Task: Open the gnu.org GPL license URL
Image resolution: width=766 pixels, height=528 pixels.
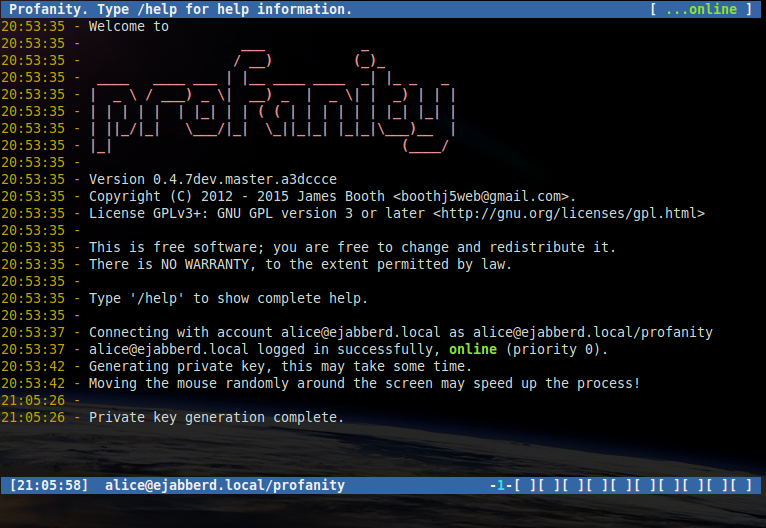Action: [x=569, y=213]
